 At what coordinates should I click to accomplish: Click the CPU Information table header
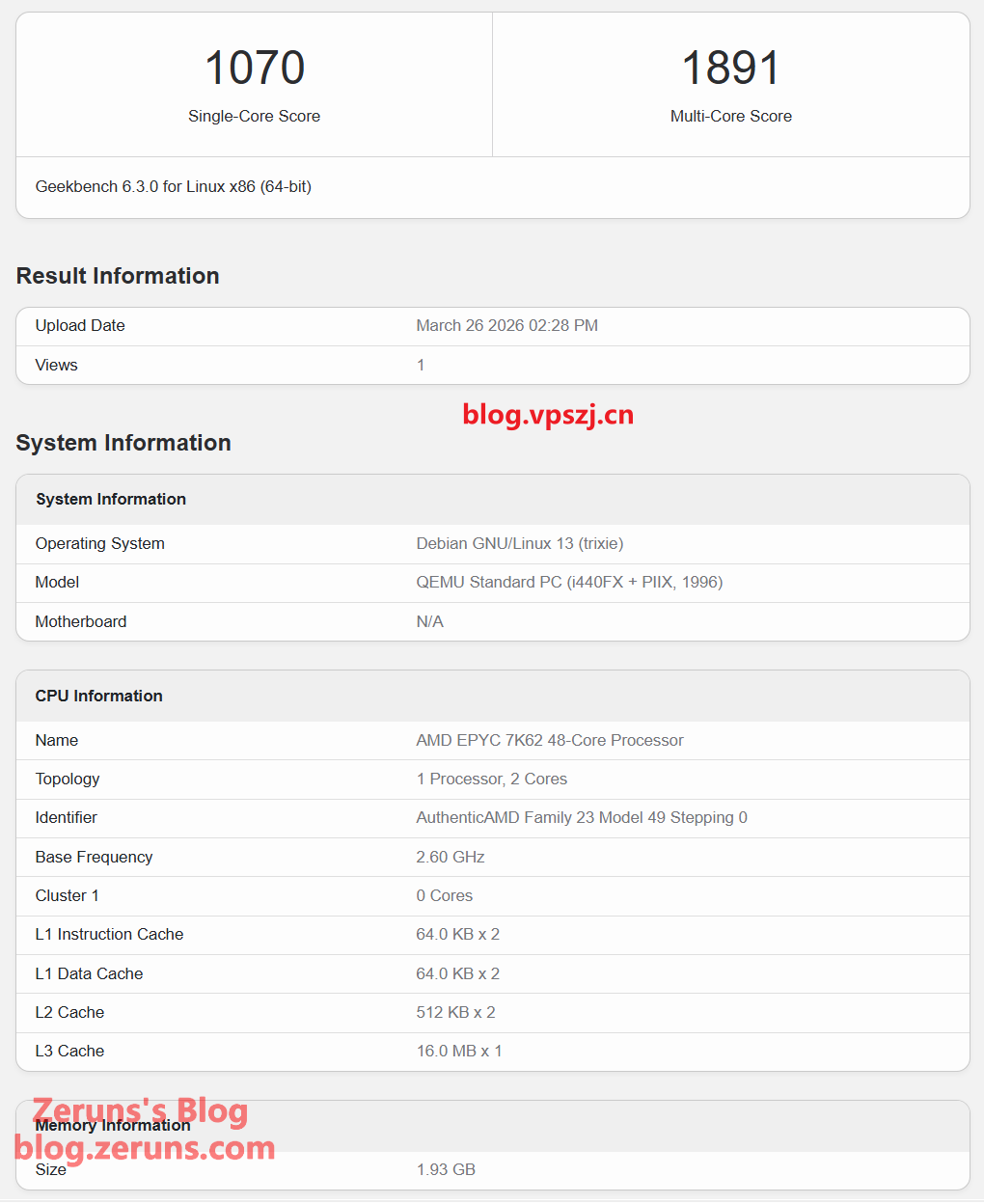tap(99, 697)
